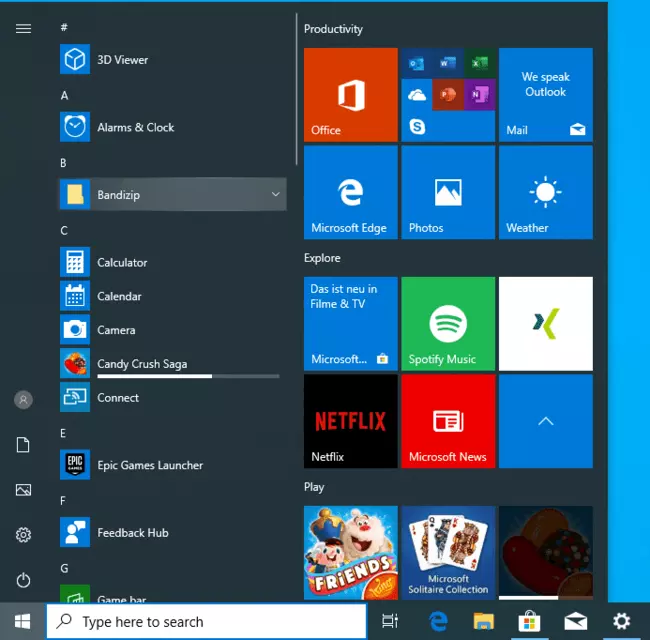The image size is (650, 640).
Task: Expand the Start menu hamburger navigation
Action: (23, 29)
